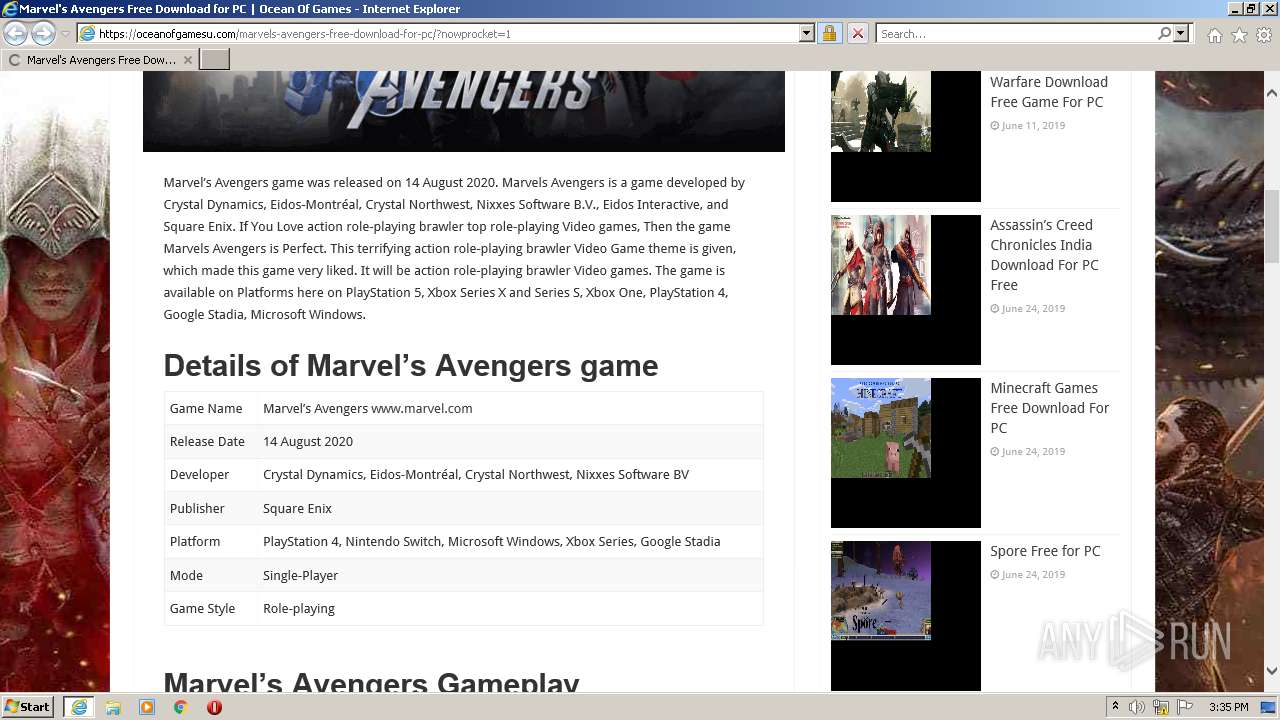This screenshot has height=720, width=1280.
Task: Open the red Opera-style taskbar icon
Action: tap(214, 707)
